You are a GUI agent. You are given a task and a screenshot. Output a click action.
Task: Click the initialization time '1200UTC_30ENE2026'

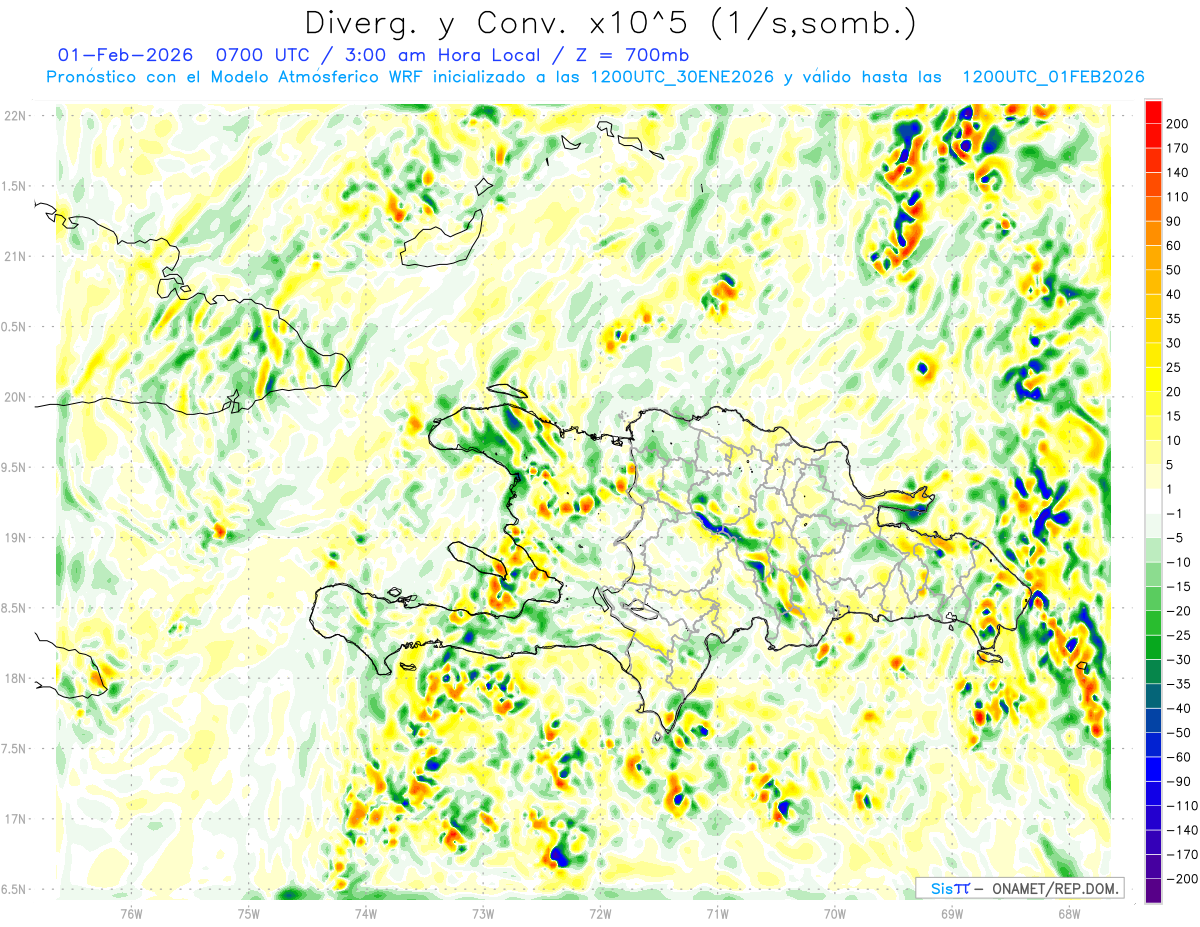coord(682,77)
